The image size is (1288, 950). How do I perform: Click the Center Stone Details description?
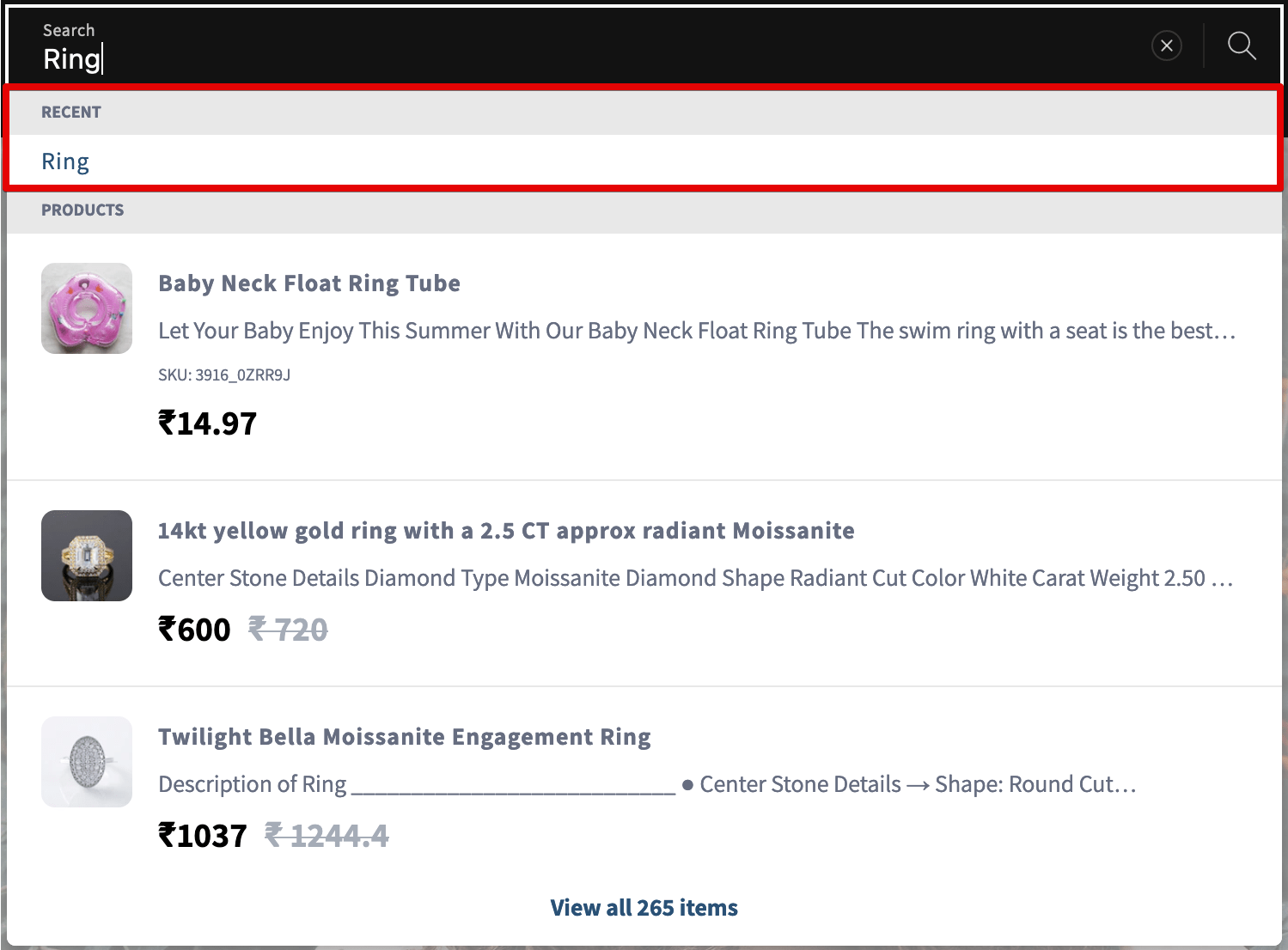click(696, 578)
